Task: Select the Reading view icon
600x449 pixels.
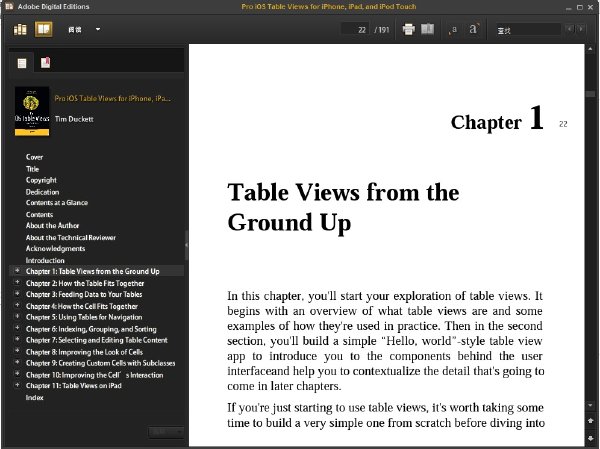Action: 44,29
